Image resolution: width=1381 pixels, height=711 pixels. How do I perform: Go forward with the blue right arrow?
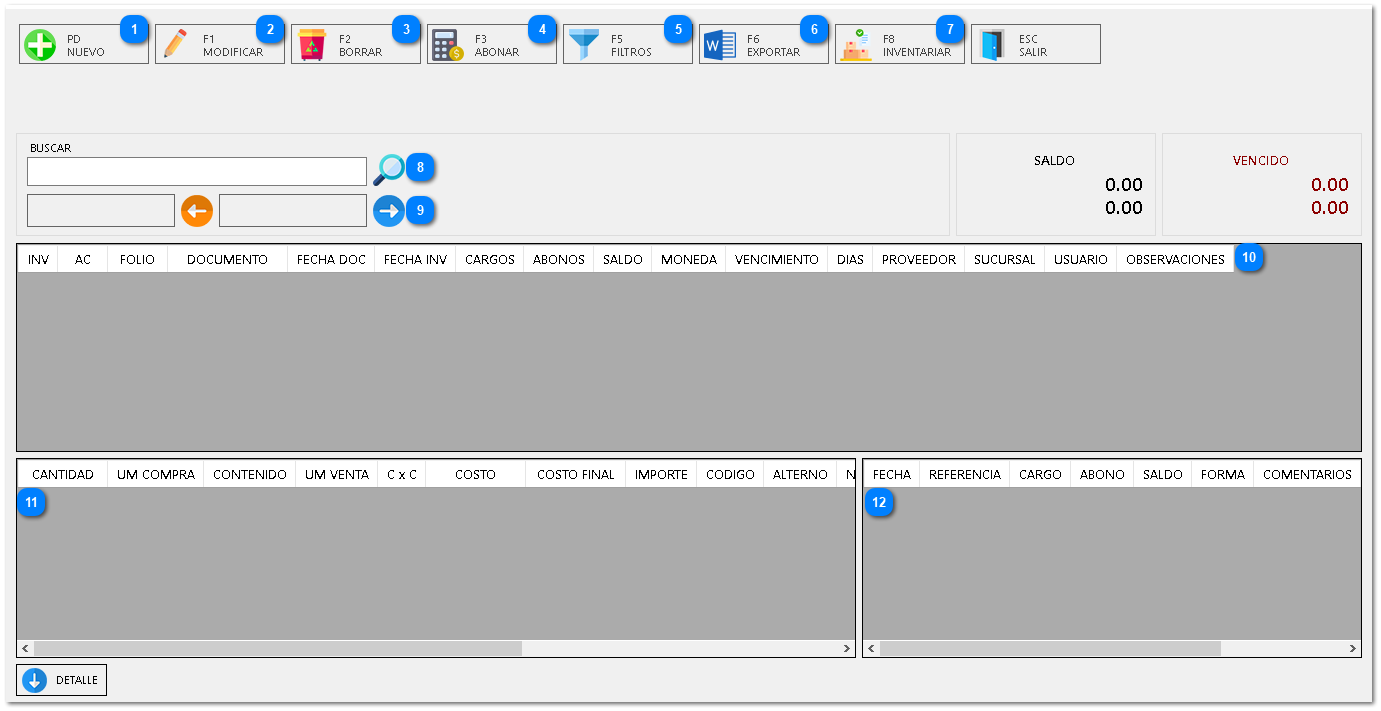point(388,211)
